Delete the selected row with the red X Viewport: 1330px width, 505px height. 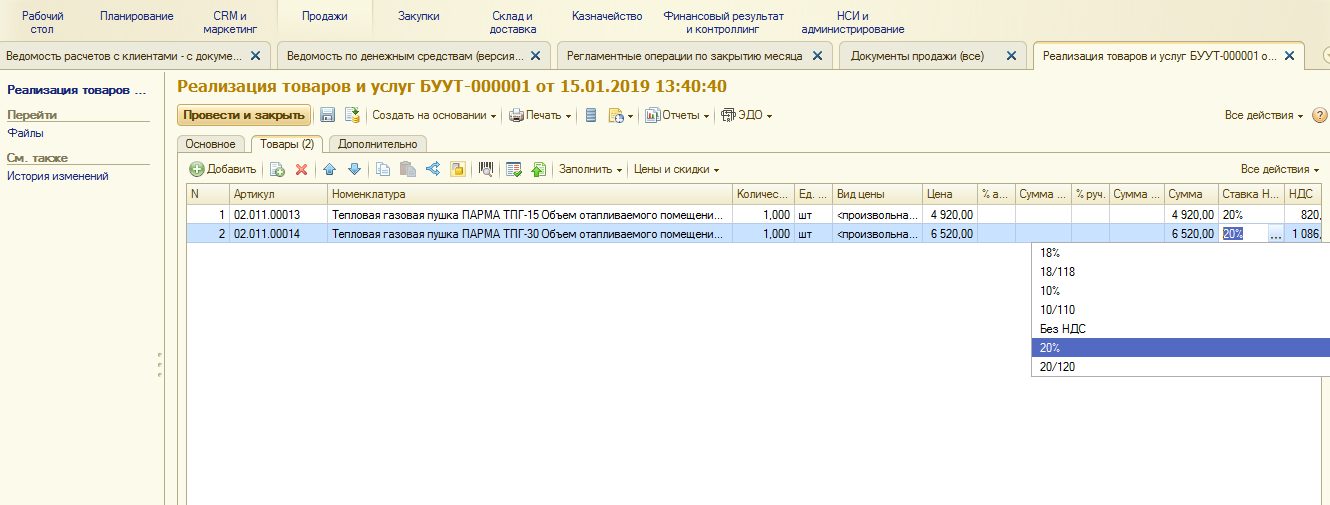pos(301,169)
